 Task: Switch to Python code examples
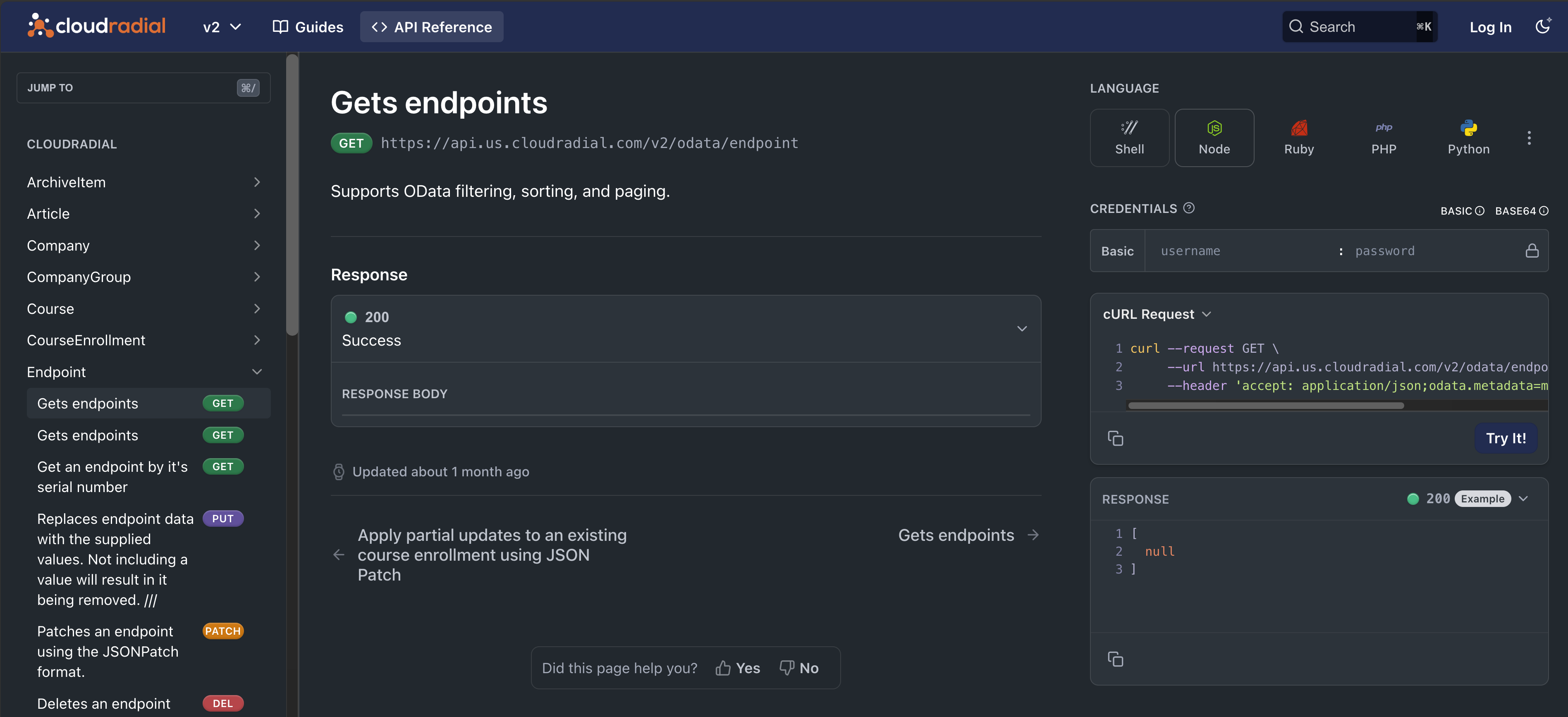click(1468, 138)
